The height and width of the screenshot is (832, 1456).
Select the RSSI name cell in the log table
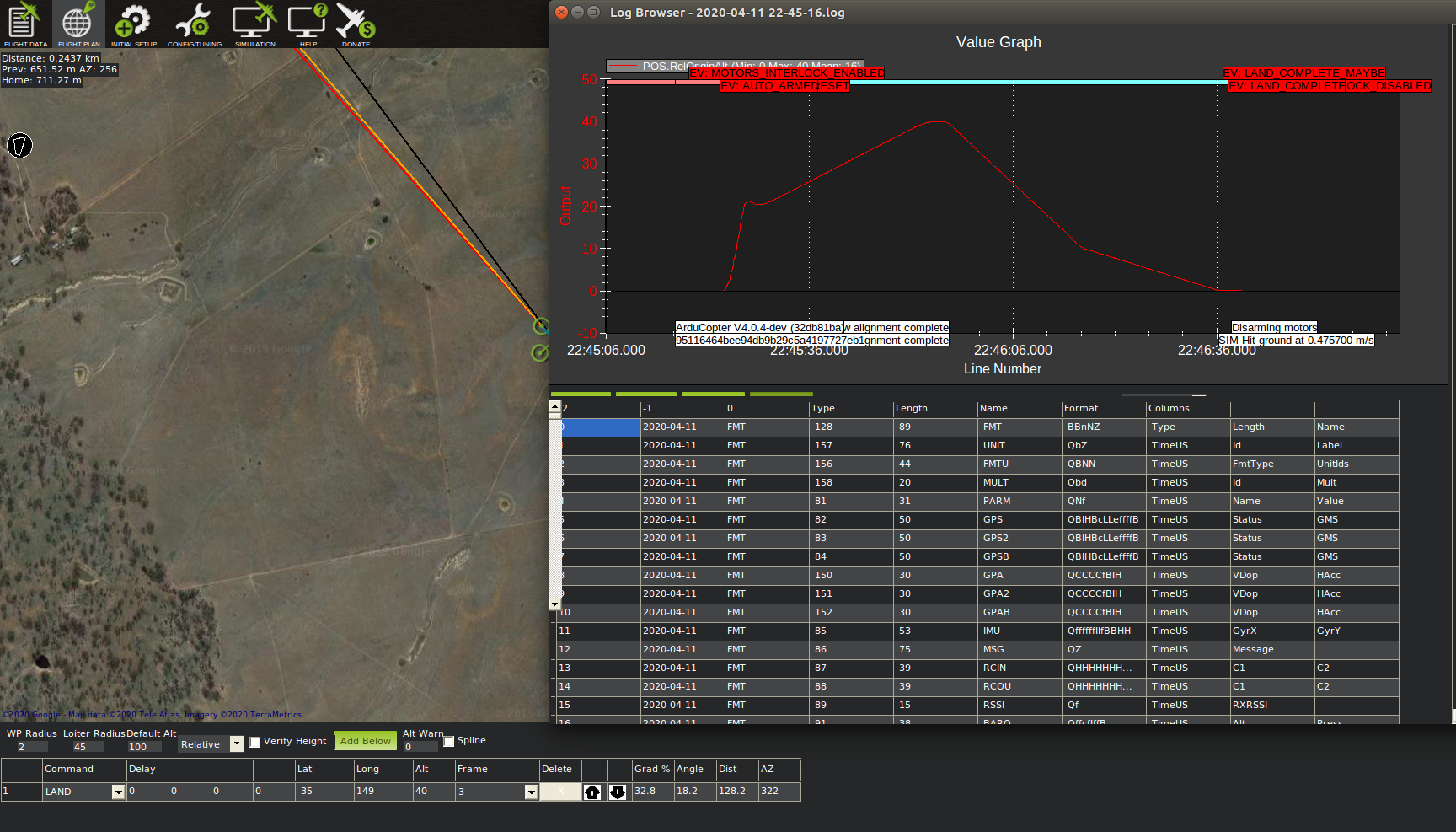(x=1020, y=706)
